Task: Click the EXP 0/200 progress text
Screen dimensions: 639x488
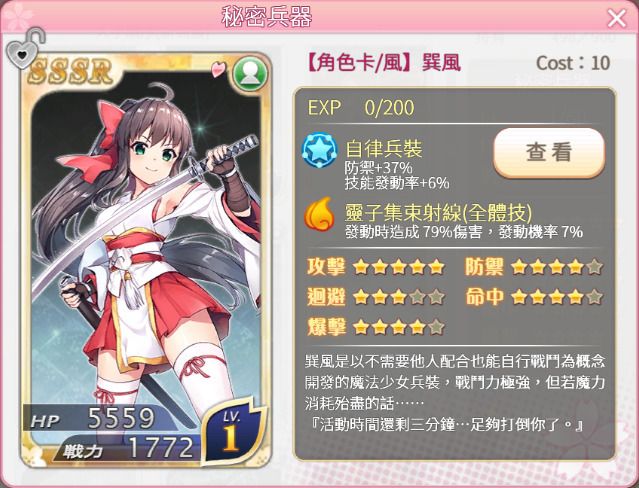Action: [361, 108]
